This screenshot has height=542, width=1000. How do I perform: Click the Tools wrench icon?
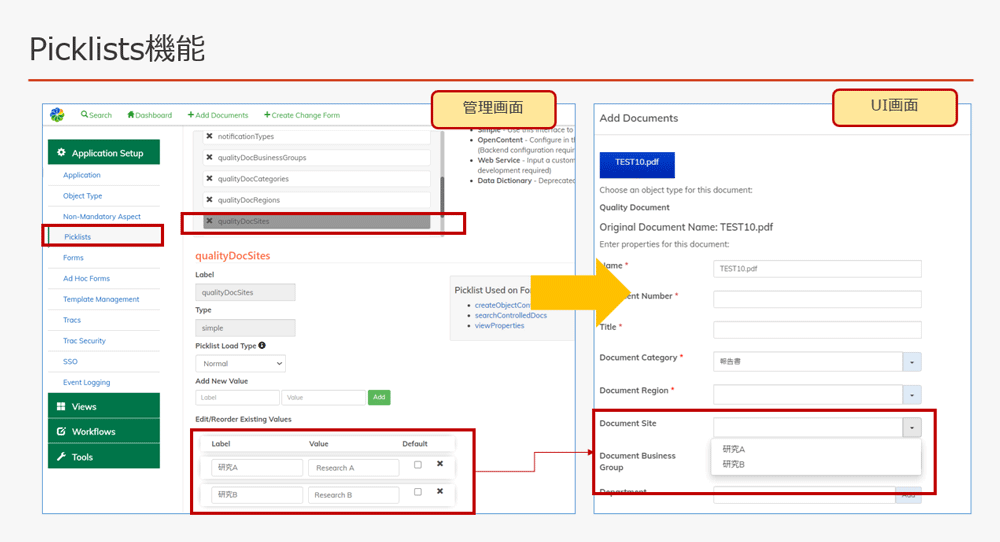pyautogui.click(x=61, y=457)
